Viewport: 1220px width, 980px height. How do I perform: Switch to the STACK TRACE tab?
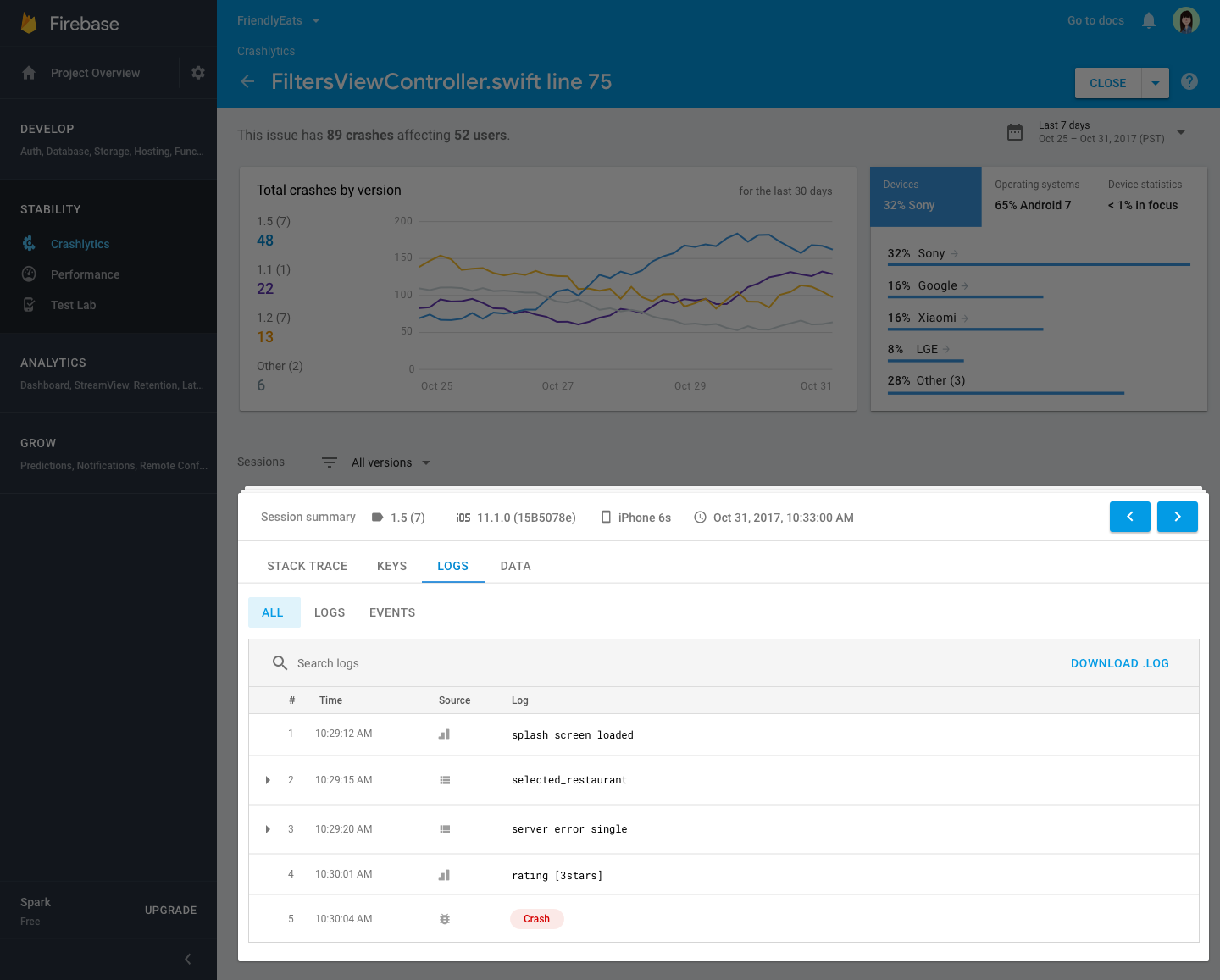[307, 566]
